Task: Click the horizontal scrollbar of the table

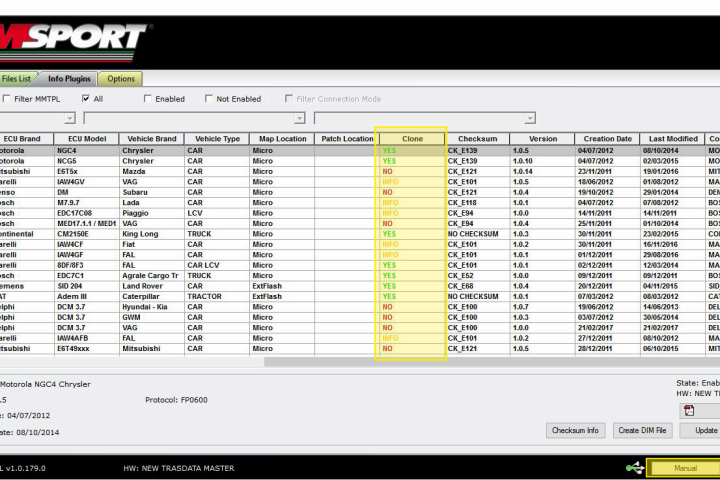Action: [x=491, y=362]
